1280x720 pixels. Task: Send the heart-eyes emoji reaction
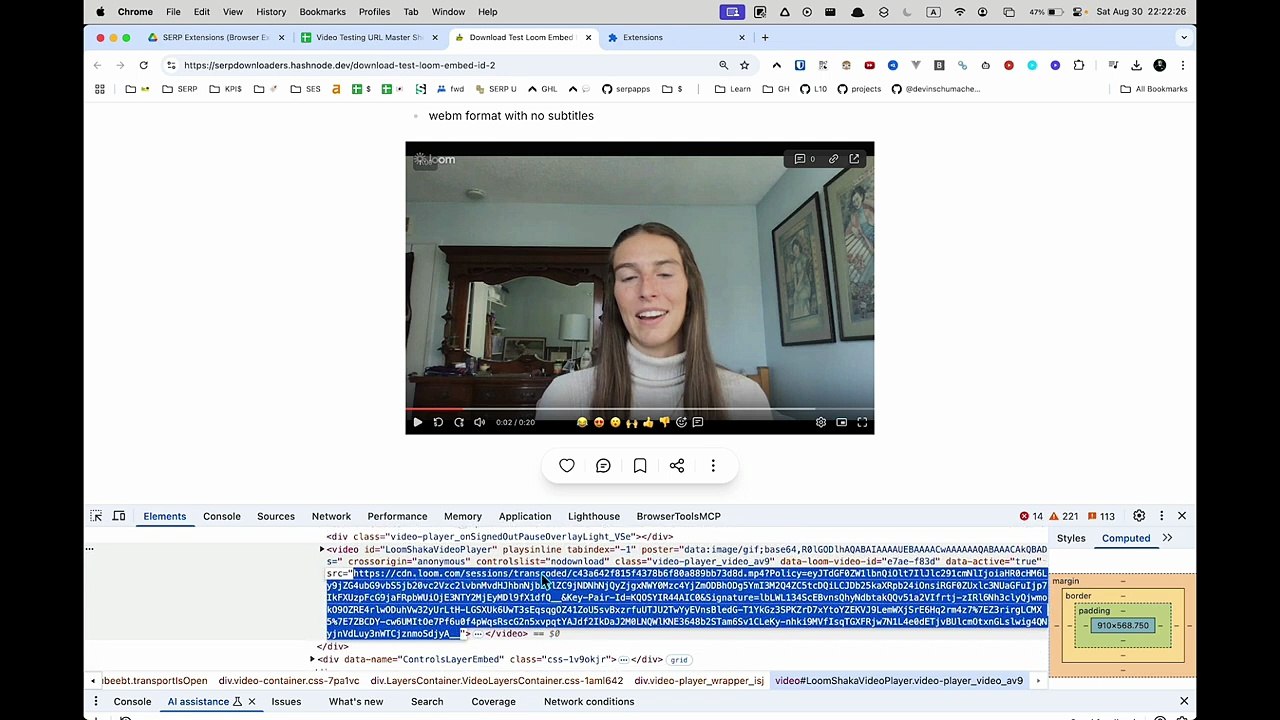pyautogui.click(x=599, y=422)
